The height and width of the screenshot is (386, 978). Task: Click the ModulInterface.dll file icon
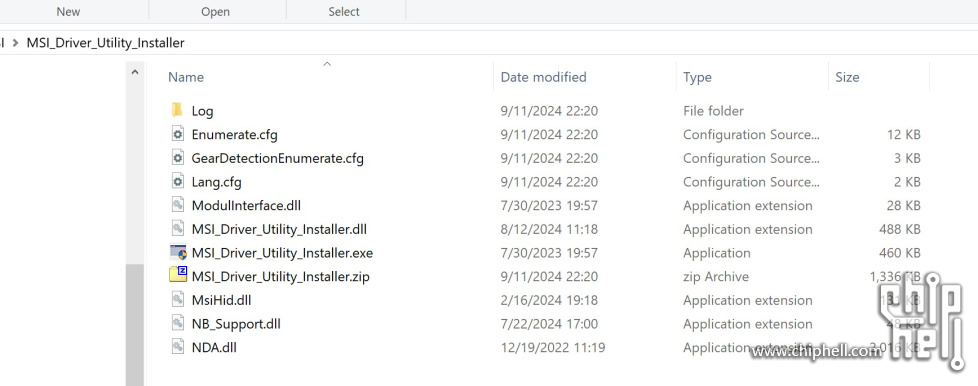coord(178,205)
